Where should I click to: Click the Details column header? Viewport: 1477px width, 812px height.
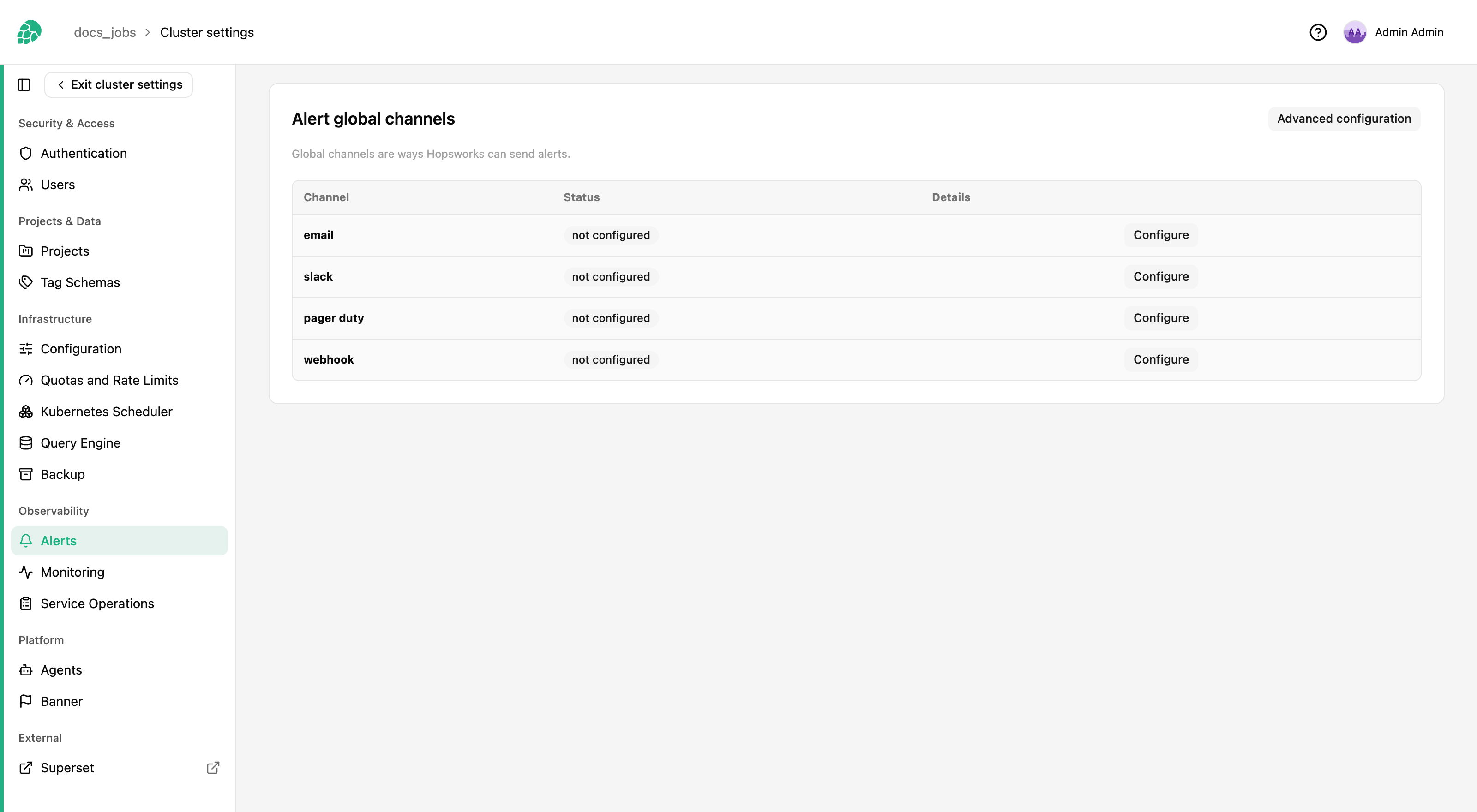tap(951, 197)
